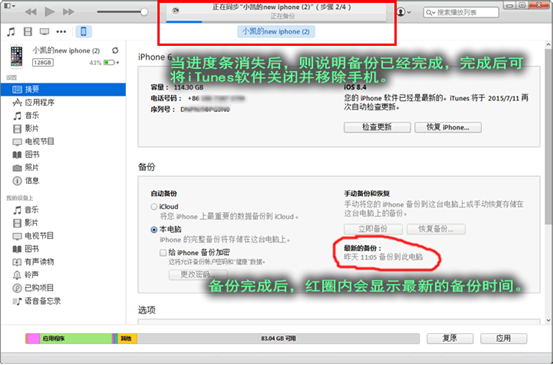553x365 pixels.
Task: Click the pink storage bar segment
Action: tap(34, 339)
